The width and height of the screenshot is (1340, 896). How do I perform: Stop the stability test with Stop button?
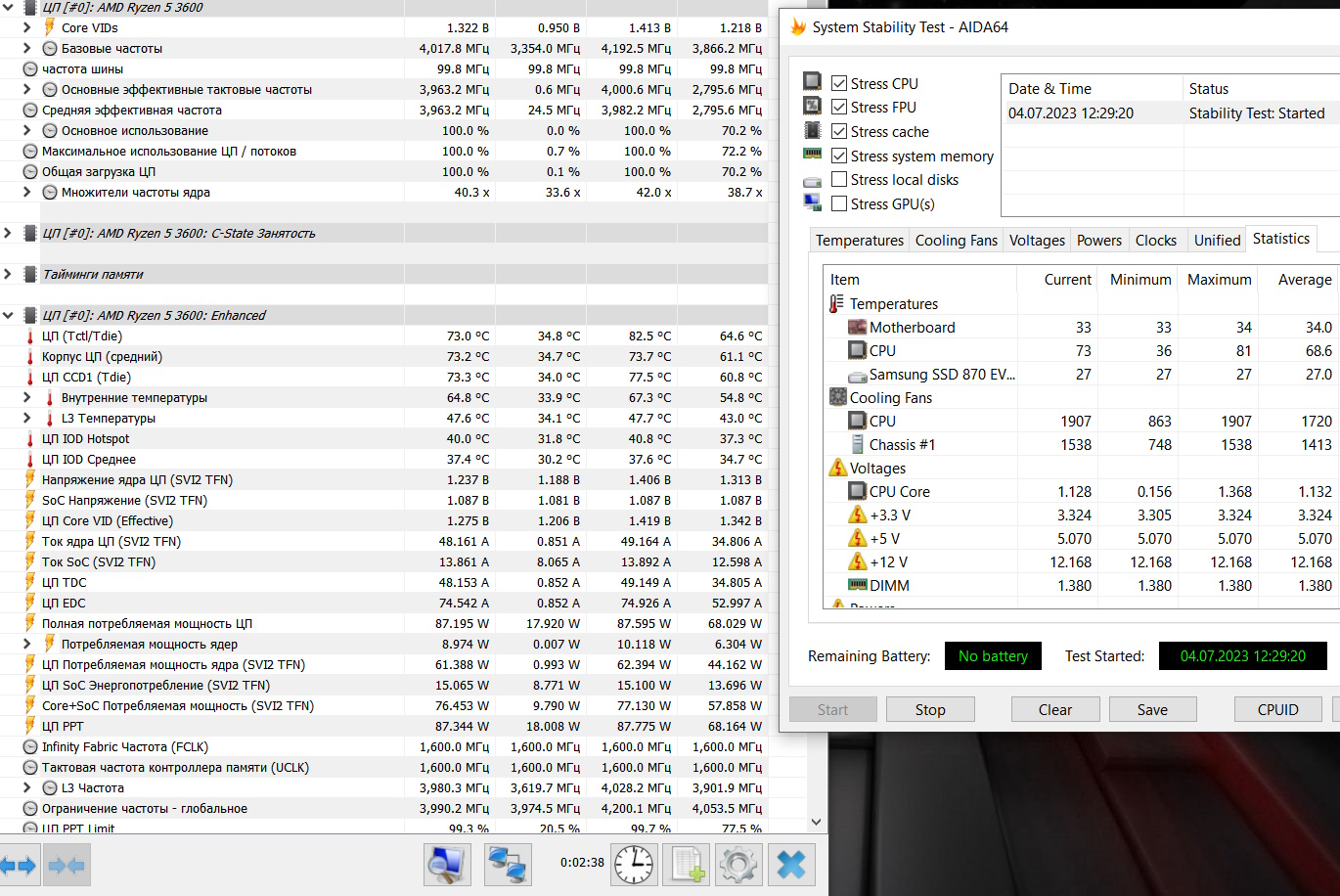pyautogui.click(x=930, y=709)
